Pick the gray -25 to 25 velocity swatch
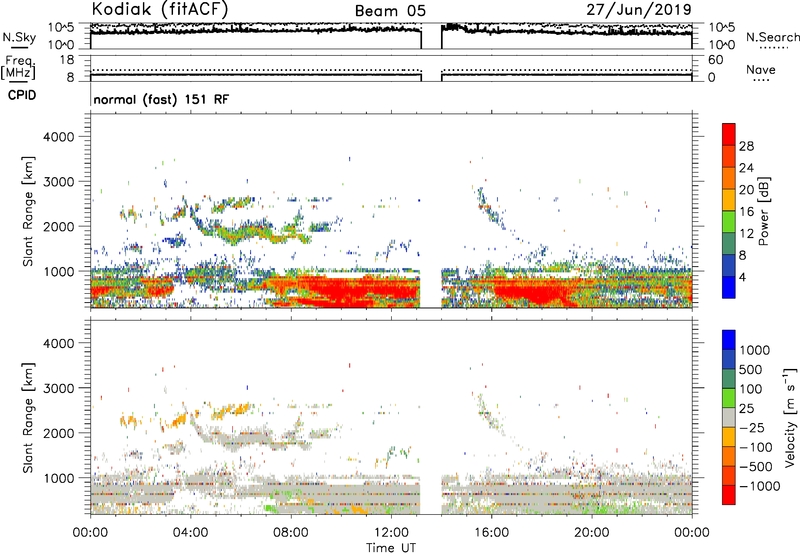Screen dimensions: 800x554 (729, 417)
